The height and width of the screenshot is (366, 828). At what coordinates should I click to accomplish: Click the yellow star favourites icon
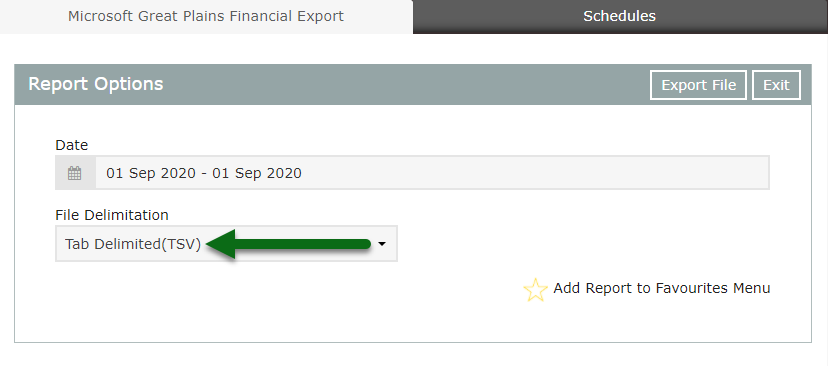tap(535, 289)
